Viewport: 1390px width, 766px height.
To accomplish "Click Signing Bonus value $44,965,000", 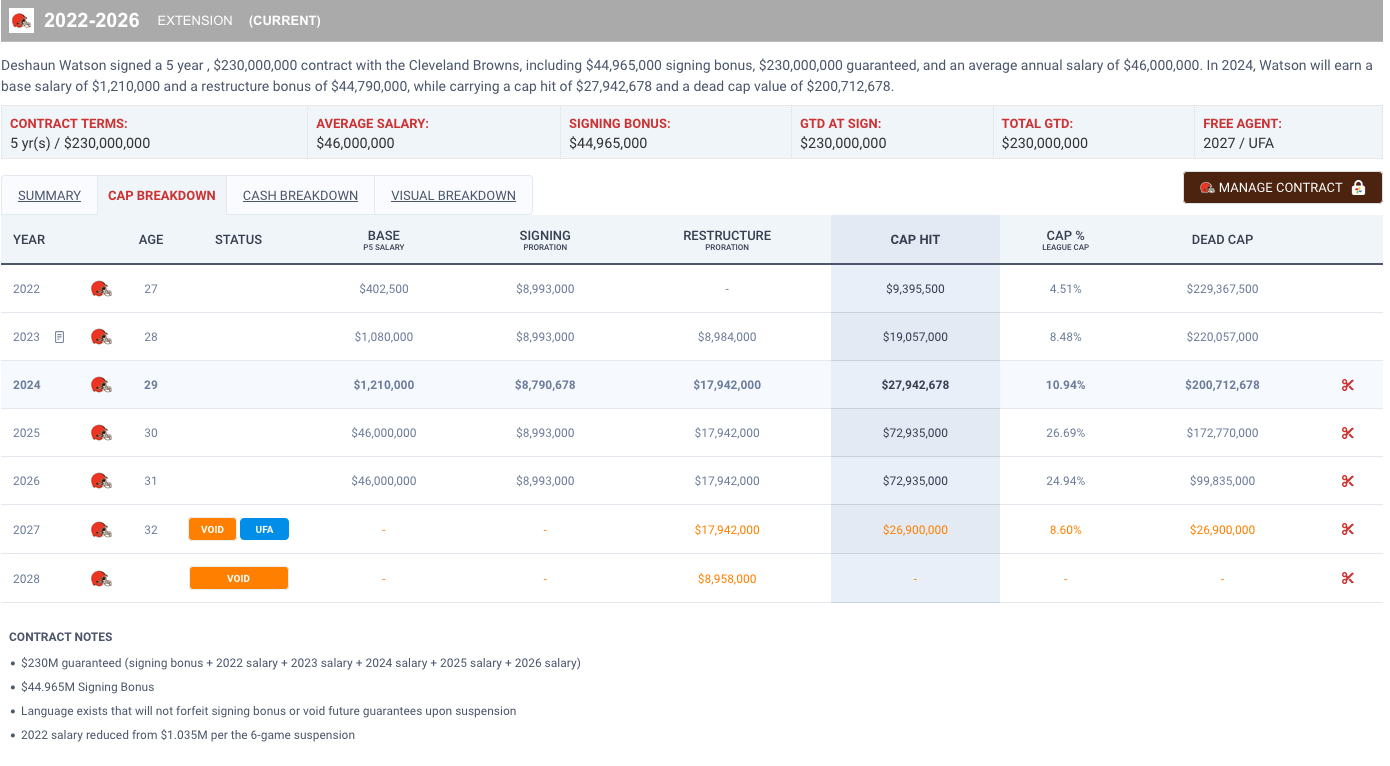I will point(608,143).
